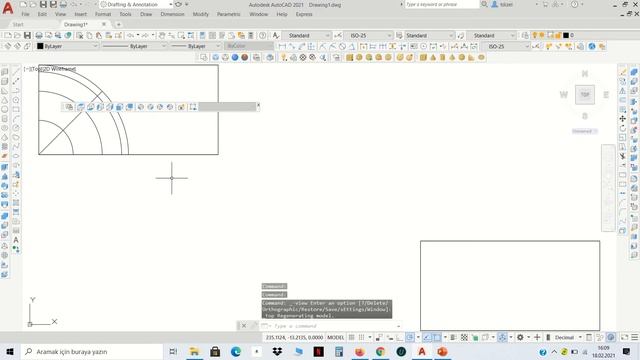This screenshot has height=360, width=640.
Task: Click Workspace Switching gear in status bar
Action: [520, 337]
